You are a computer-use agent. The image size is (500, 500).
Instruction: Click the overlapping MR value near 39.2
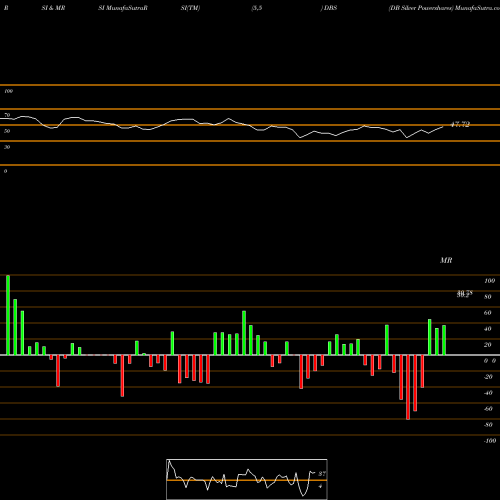pyautogui.click(x=465, y=294)
